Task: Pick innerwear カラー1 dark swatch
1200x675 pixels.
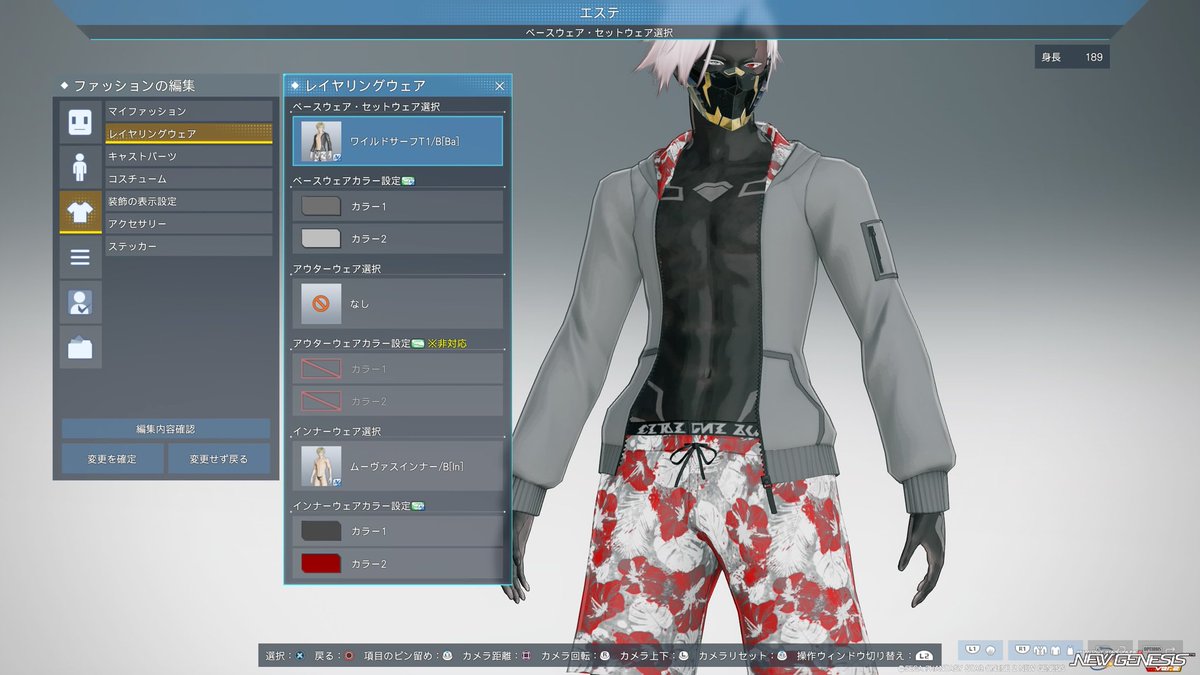Action: coord(321,531)
